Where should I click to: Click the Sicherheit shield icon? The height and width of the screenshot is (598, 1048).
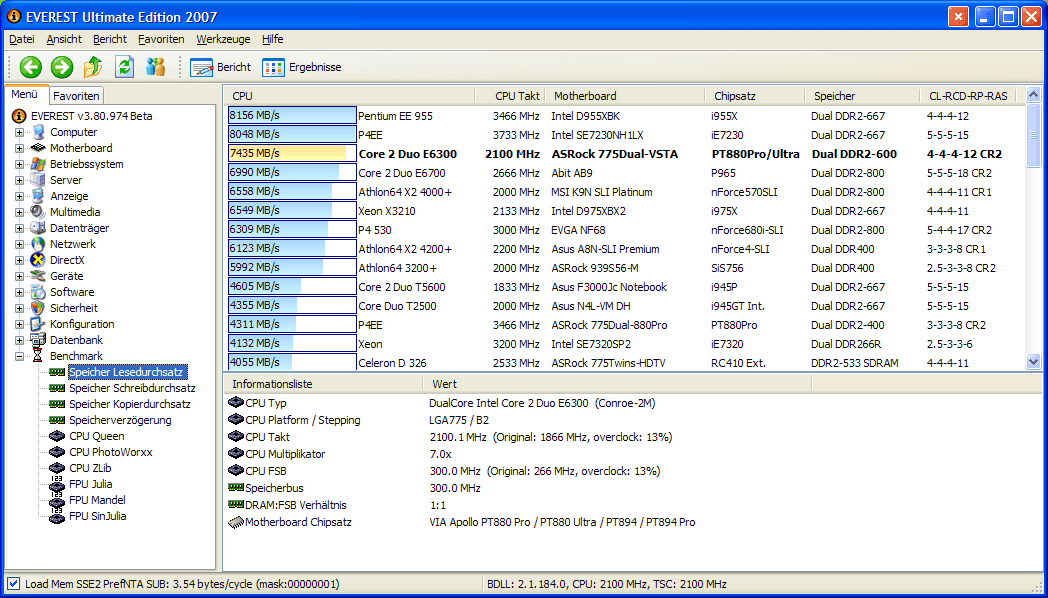click(39, 309)
